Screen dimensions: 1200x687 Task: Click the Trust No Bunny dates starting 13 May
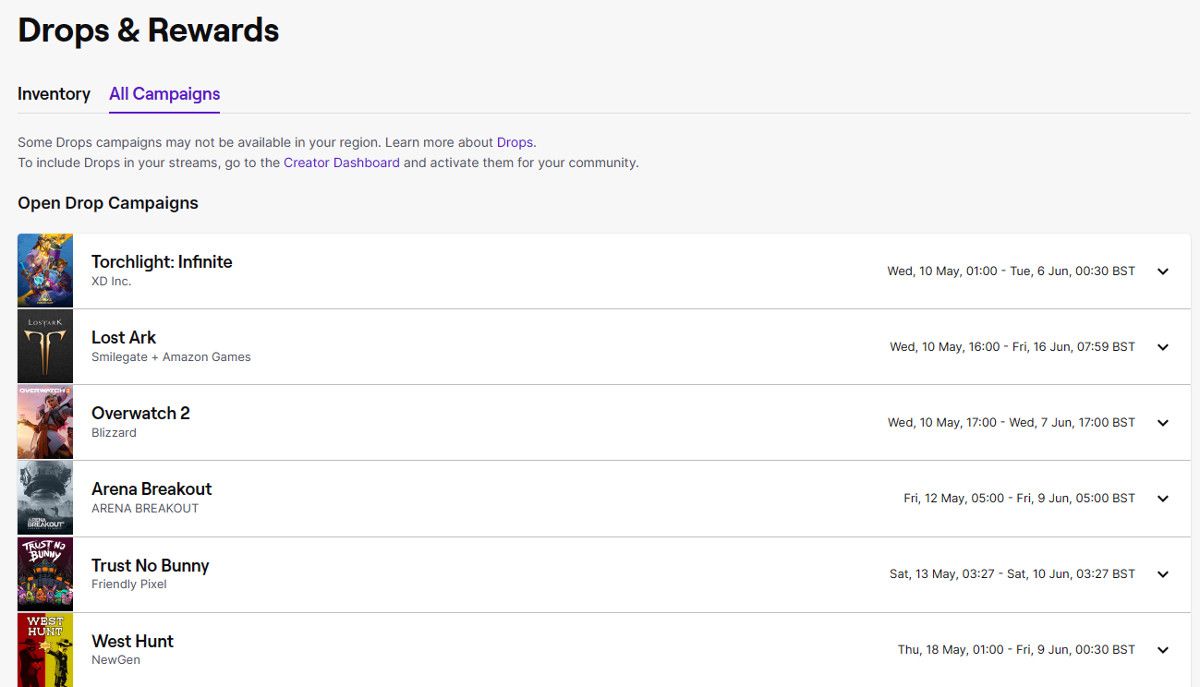click(x=1012, y=574)
